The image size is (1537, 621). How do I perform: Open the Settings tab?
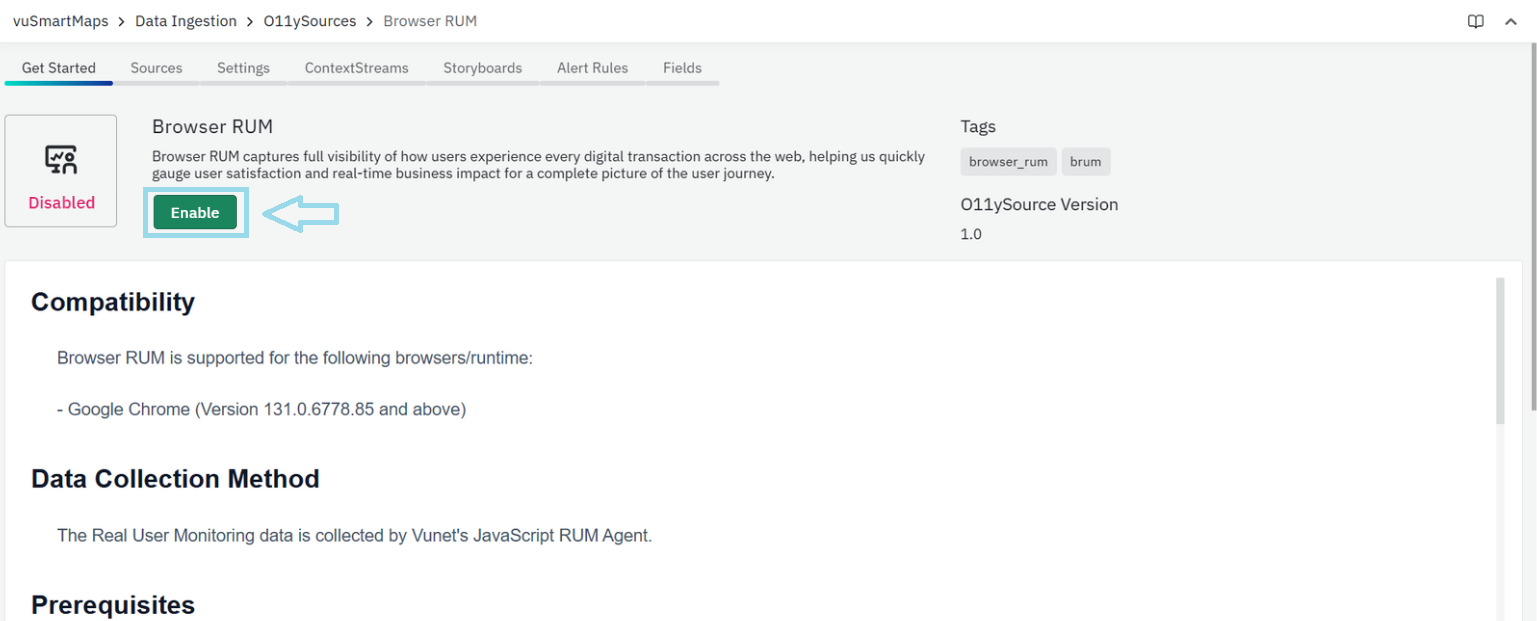pyautogui.click(x=243, y=68)
